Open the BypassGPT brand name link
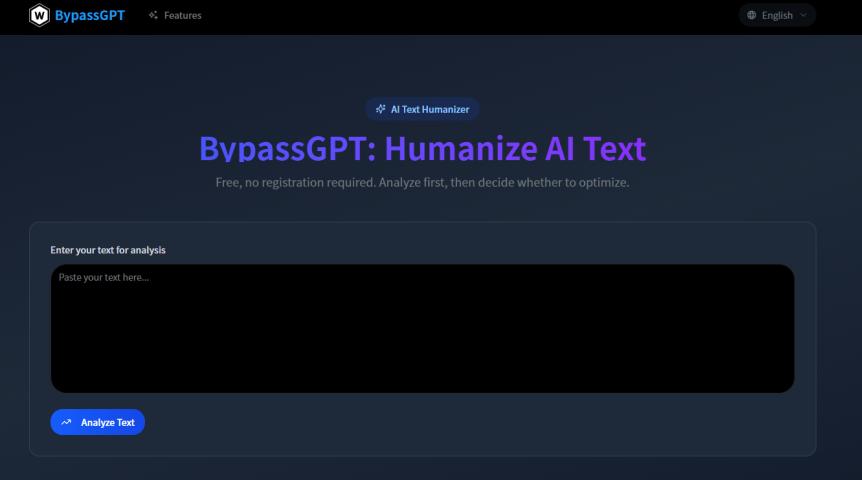The image size is (862, 480). pyautogui.click(x=90, y=15)
